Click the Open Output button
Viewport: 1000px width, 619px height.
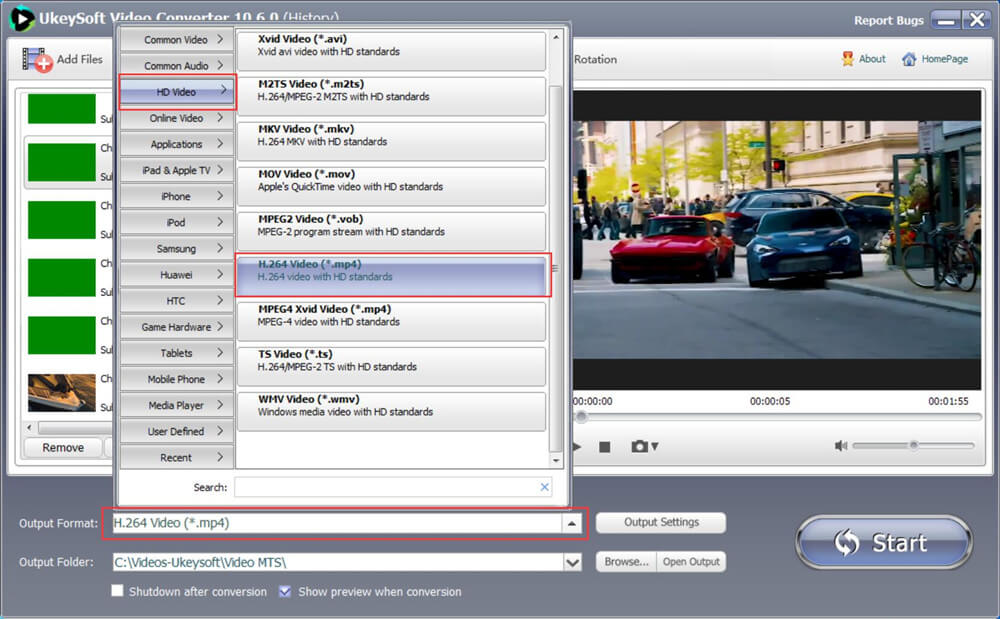tap(691, 562)
